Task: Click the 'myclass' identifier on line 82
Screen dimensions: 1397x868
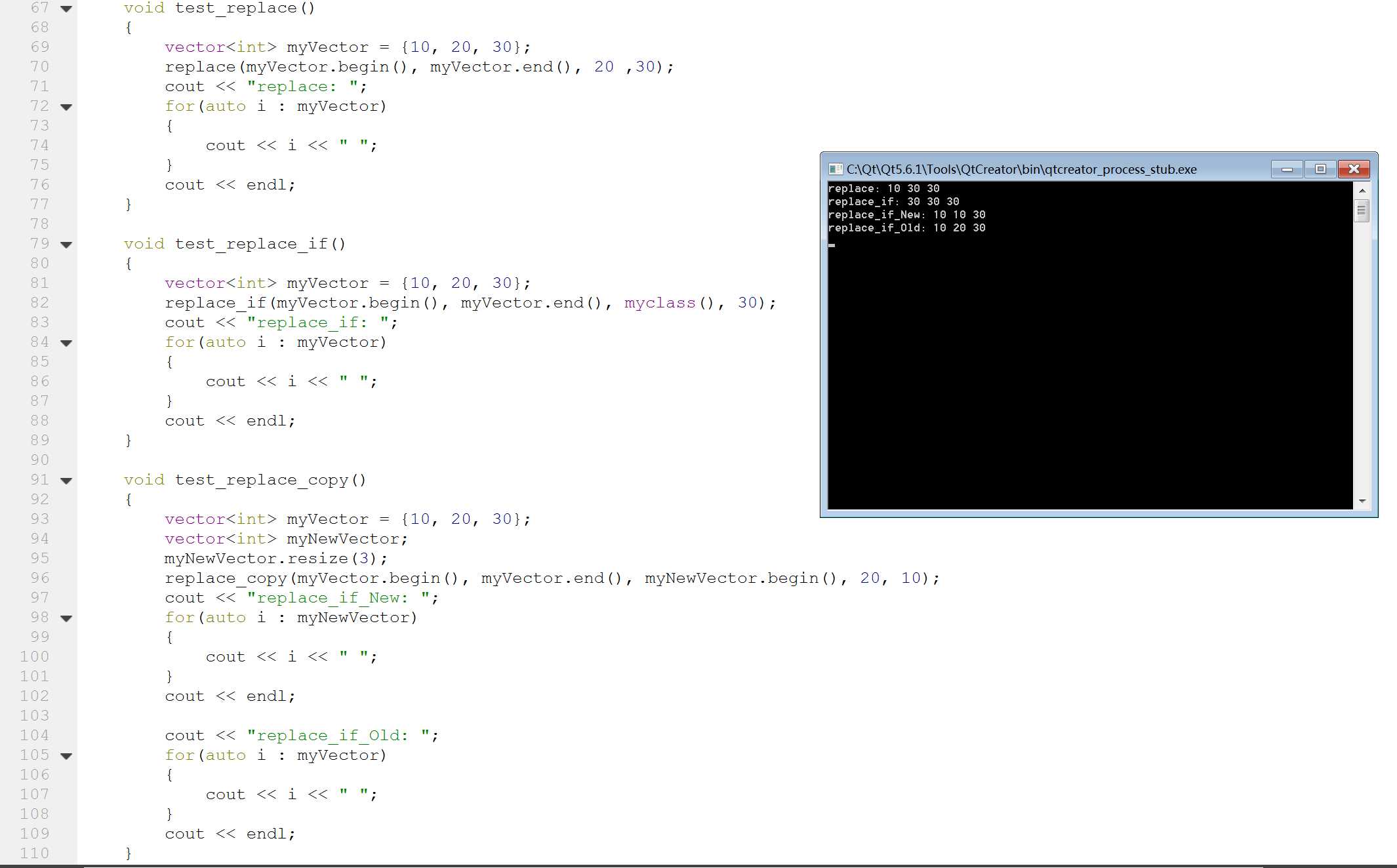Action: tap(660, 303)
